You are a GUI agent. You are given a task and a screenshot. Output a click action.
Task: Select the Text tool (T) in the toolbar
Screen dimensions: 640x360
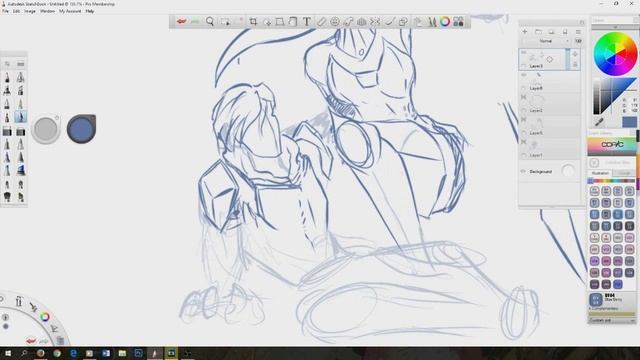pyautogui.click(x=307, y=22)
